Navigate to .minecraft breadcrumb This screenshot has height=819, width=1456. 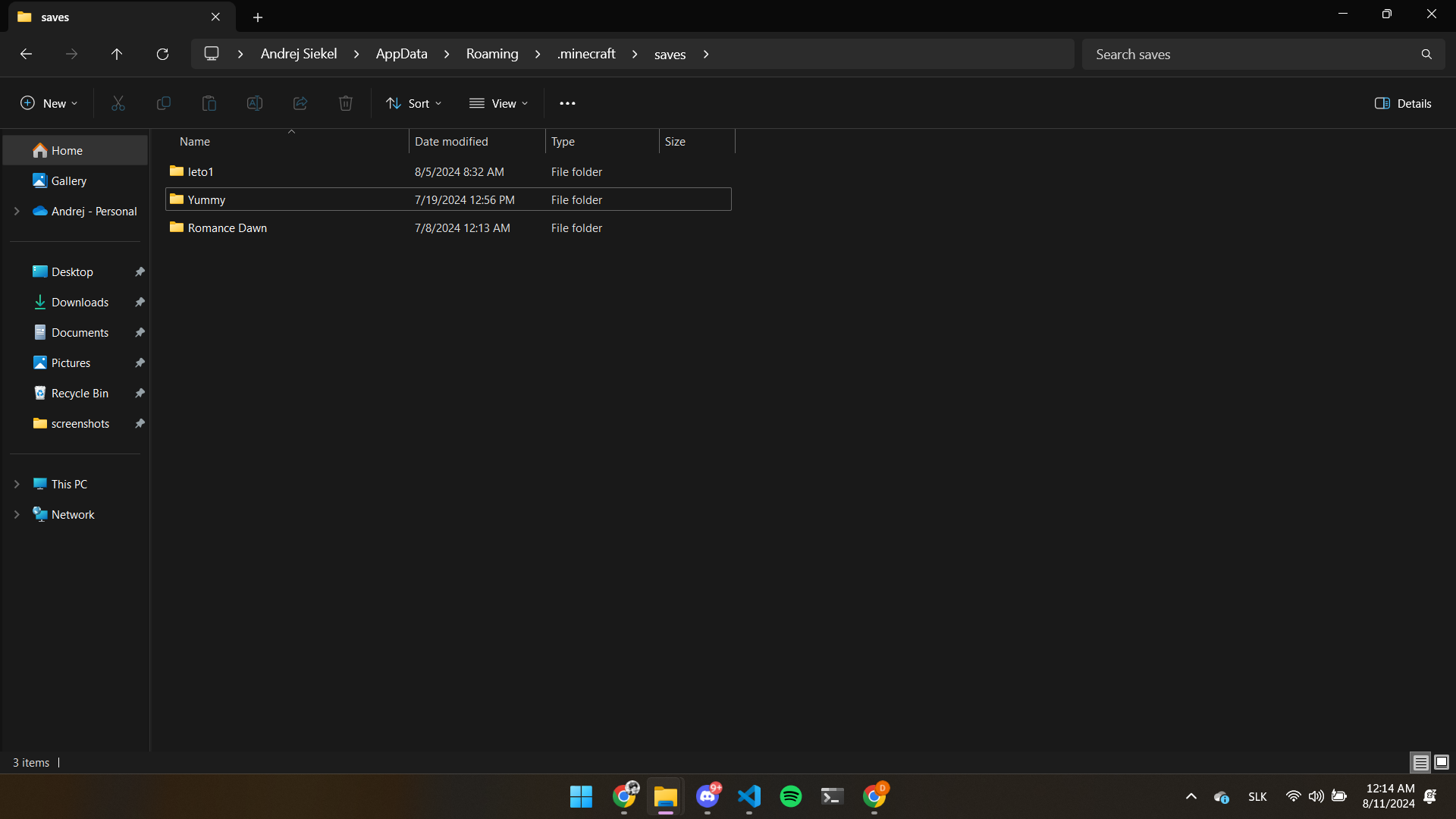pos(586,54)
